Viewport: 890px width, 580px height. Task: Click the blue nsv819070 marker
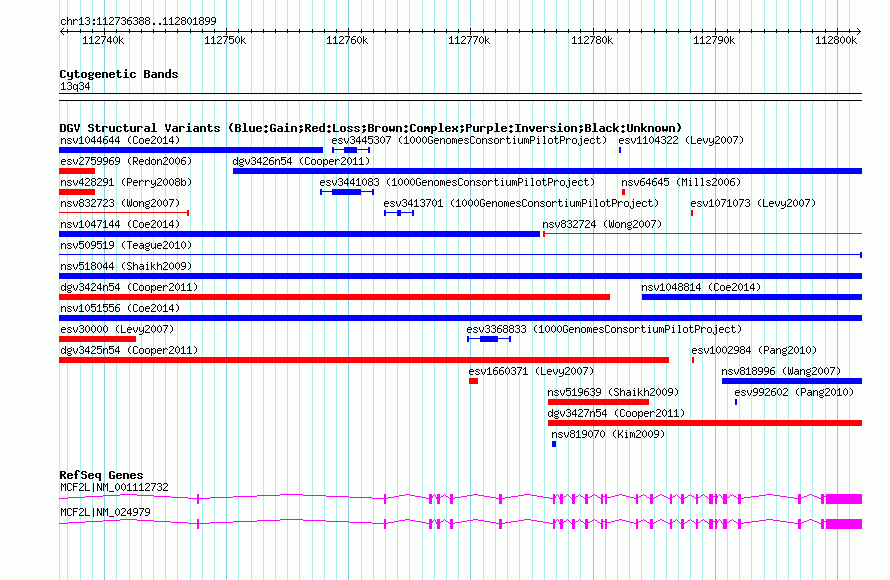[x=554, y=444]
